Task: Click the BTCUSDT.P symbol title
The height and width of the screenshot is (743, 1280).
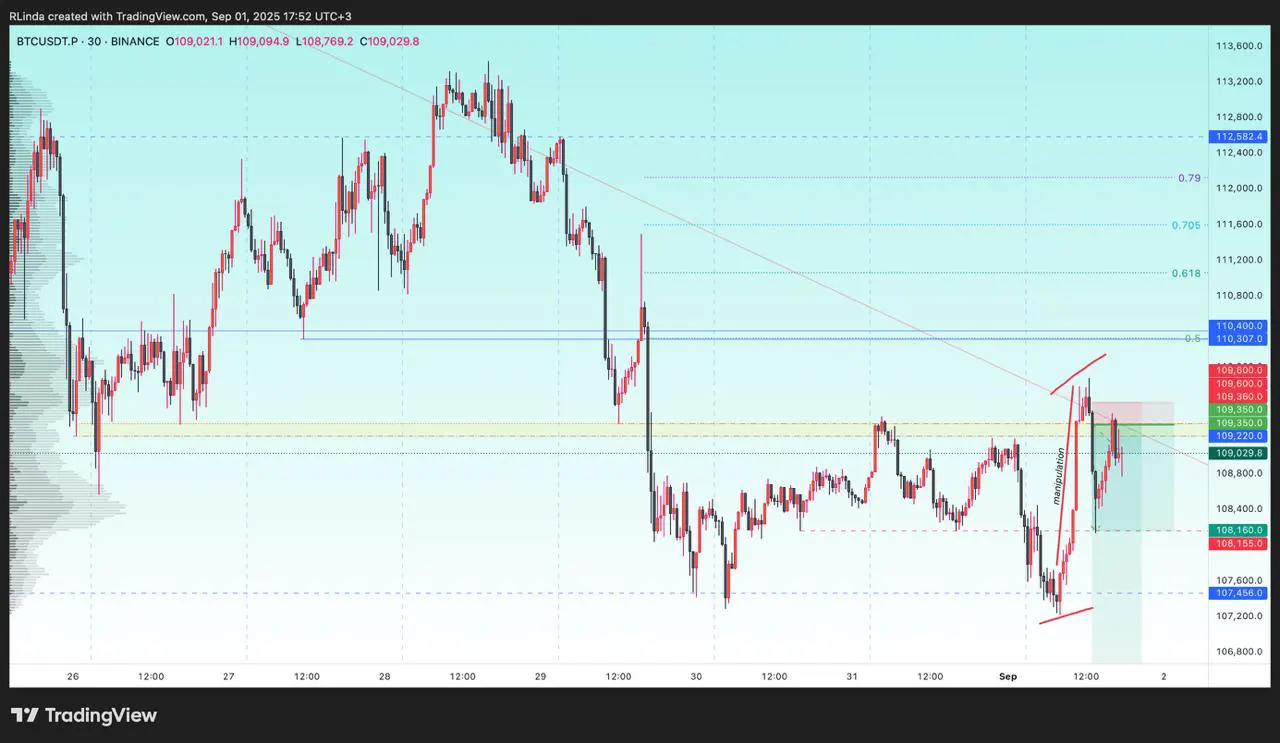Action: click(x=50, y=41)
